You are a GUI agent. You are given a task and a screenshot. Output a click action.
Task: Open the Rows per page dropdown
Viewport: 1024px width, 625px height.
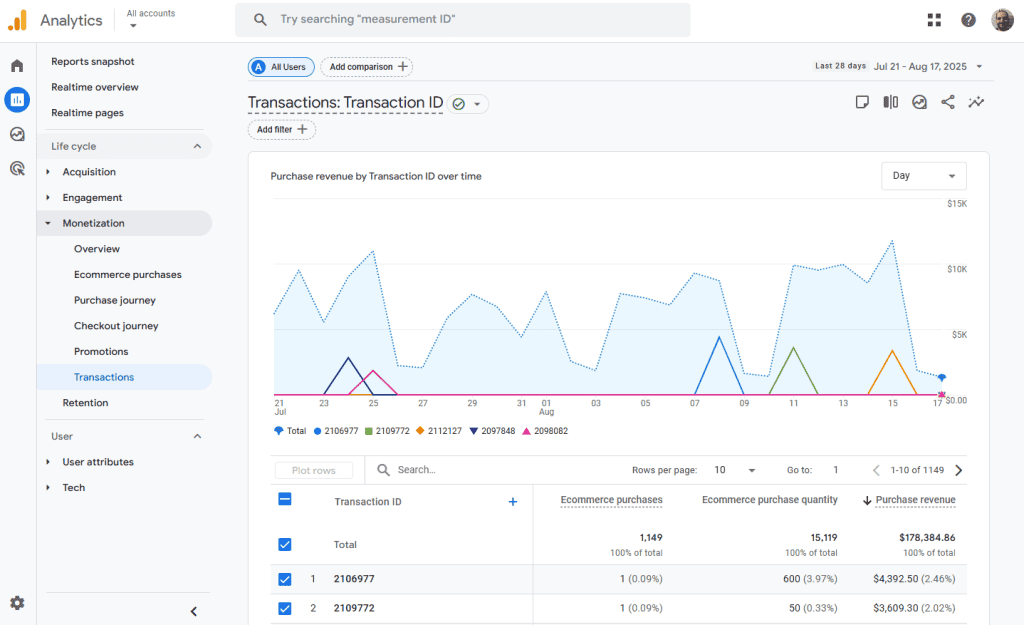click(x=735, y=470)
